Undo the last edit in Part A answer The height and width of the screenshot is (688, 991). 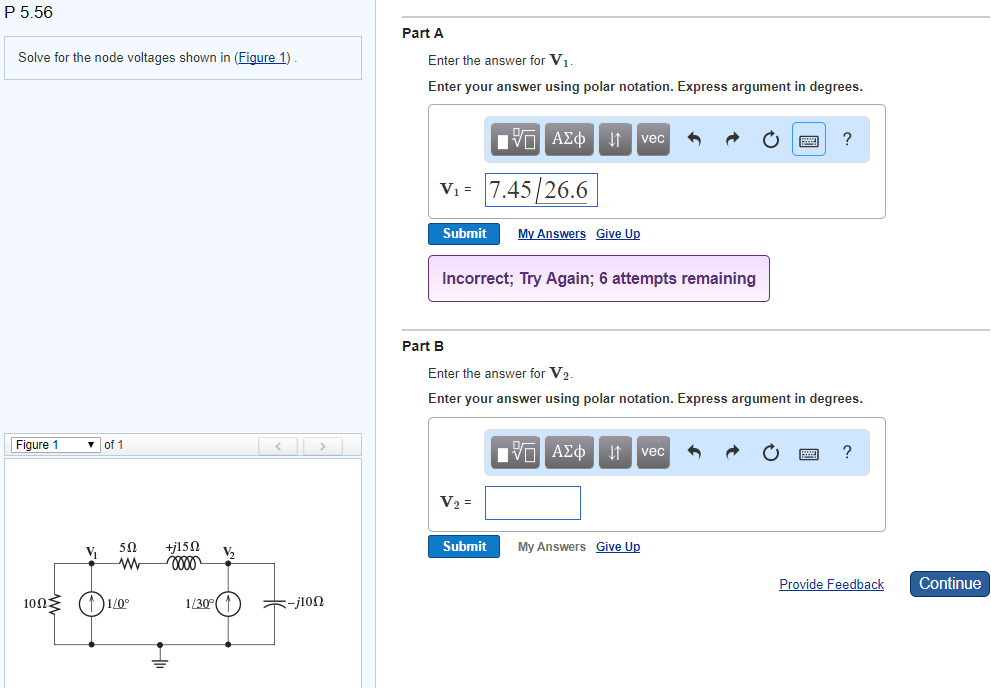[694, 139]
